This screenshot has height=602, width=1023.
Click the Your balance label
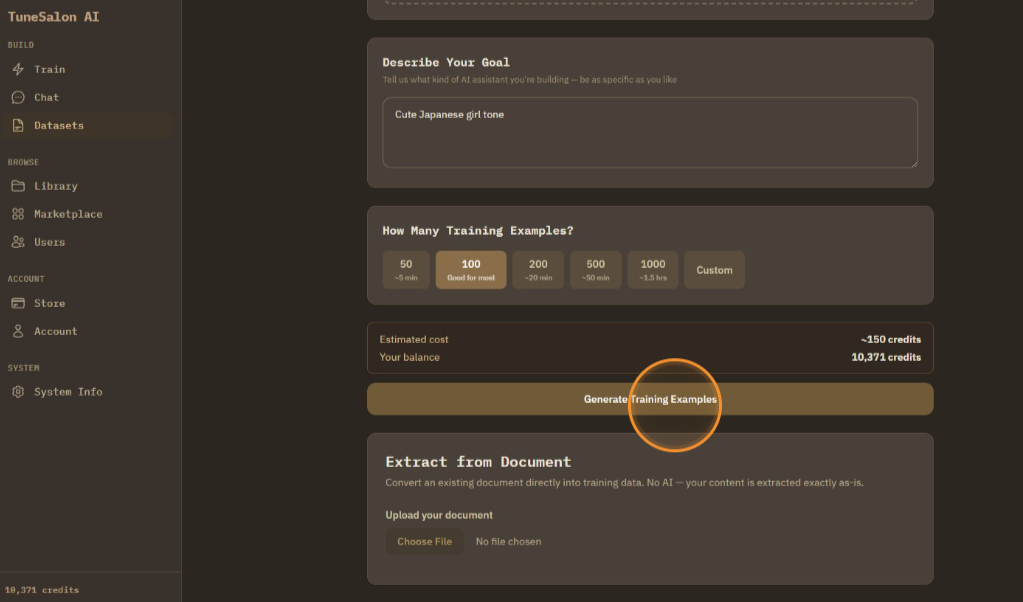click(410, 357)
